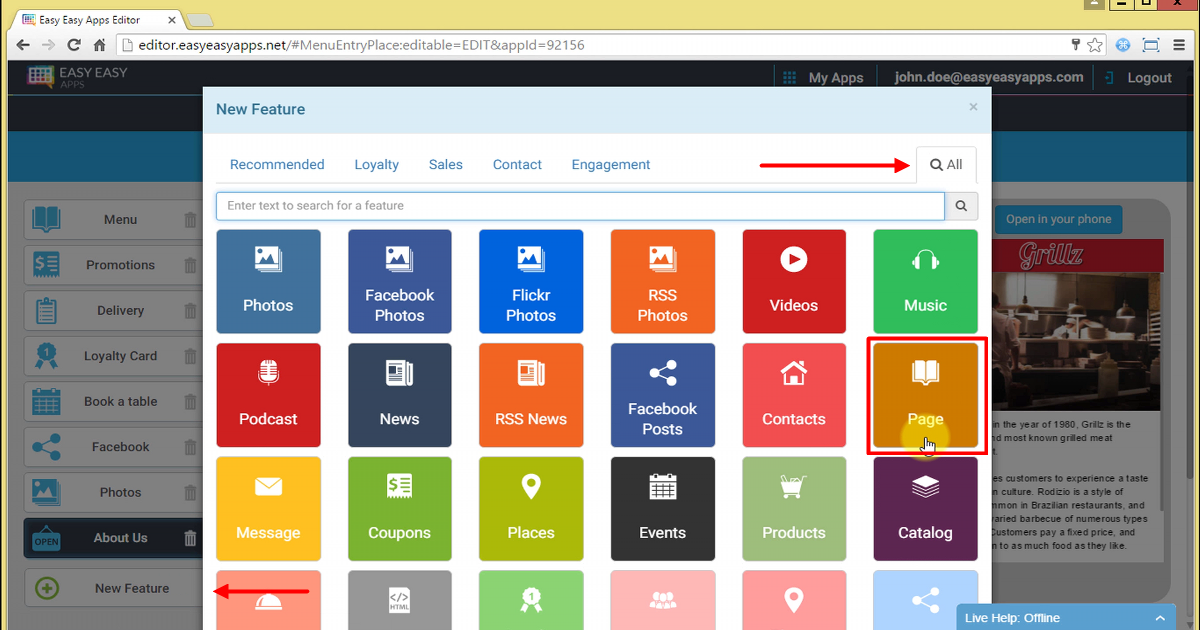The width and height of the screenshot is (1200, 630).
Task: Add the Facebook Posts feature
Action: (662, 395)
